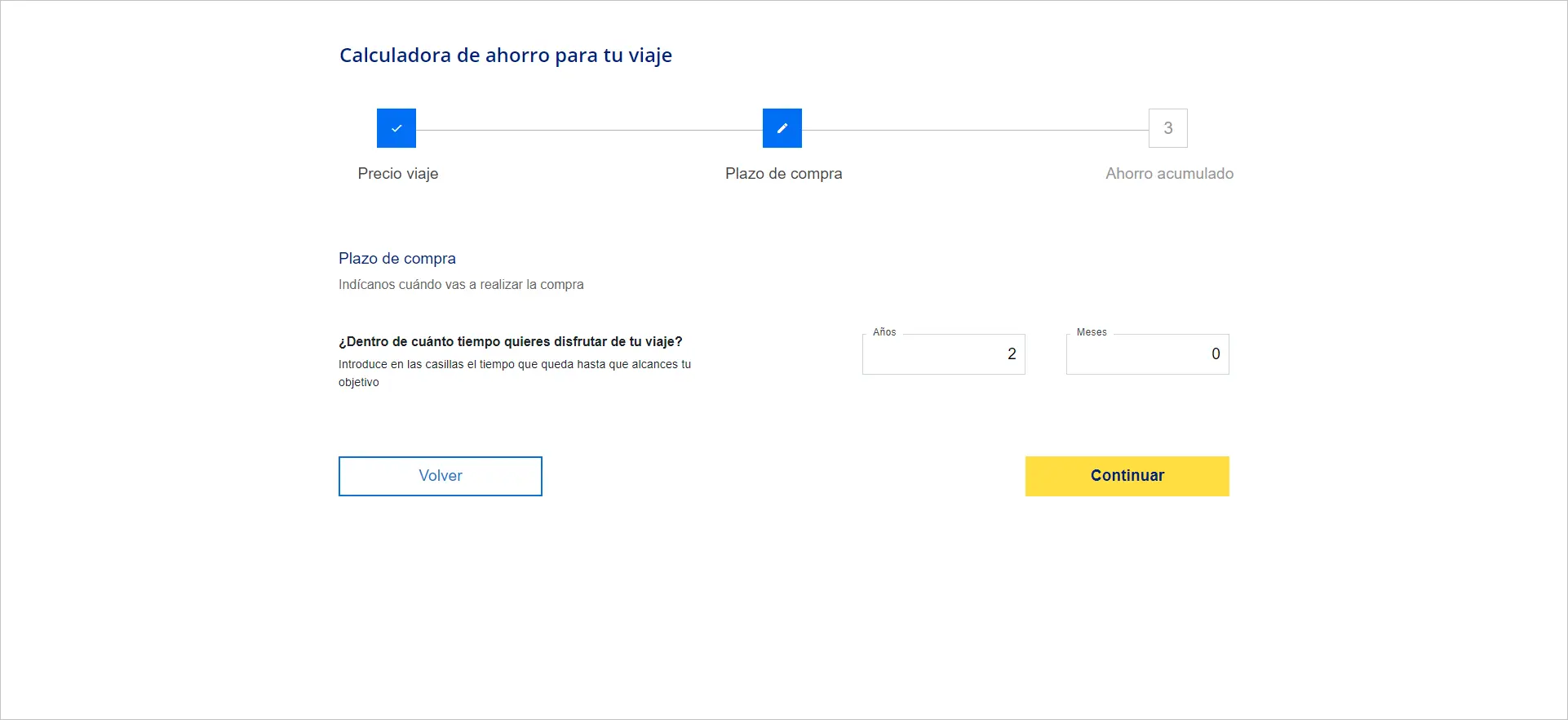Click the 'Indícanos cuándo vas a realizar' subtitle
This screenshot has width=1568, height=720.
(x=461, y=285)
